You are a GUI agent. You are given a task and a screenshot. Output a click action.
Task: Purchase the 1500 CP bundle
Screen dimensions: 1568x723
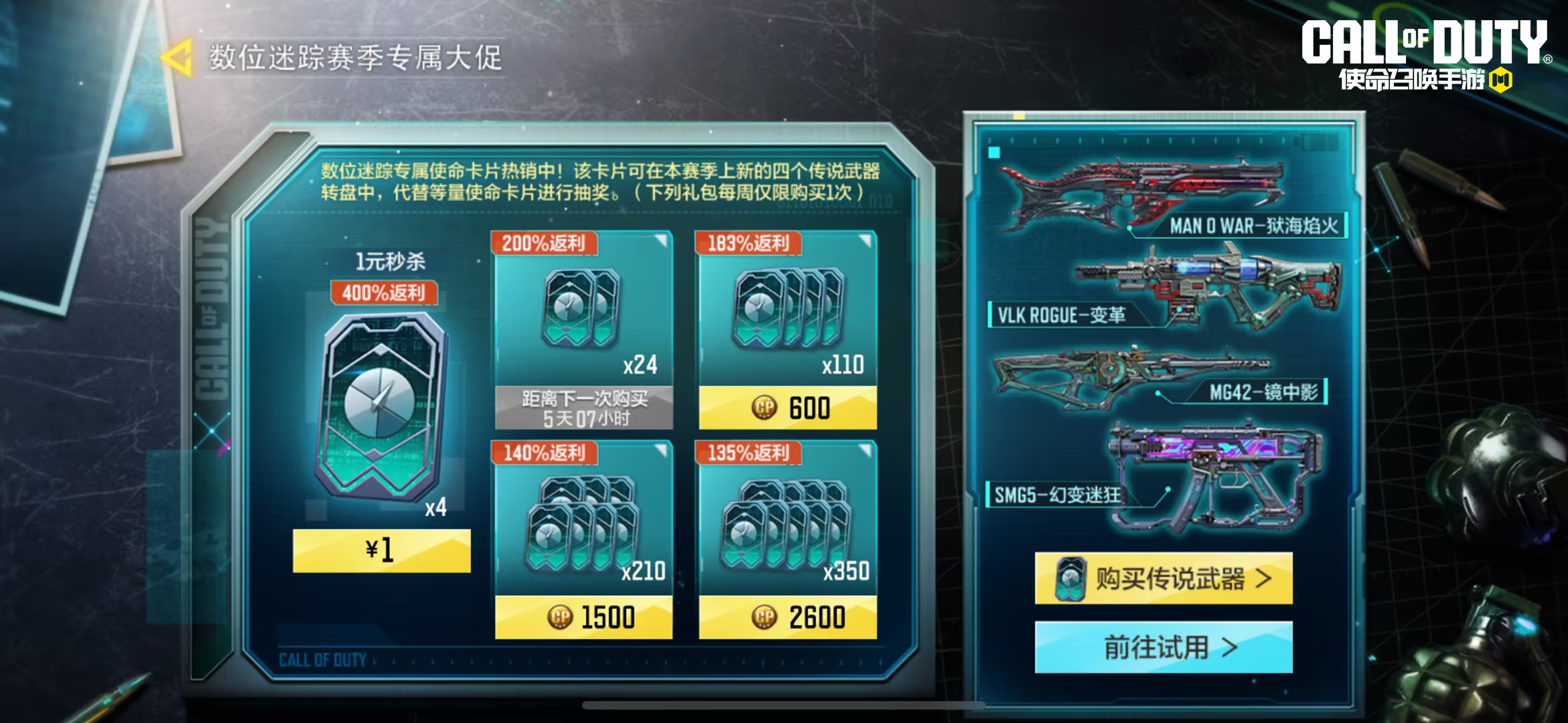[x=583, y=617]
